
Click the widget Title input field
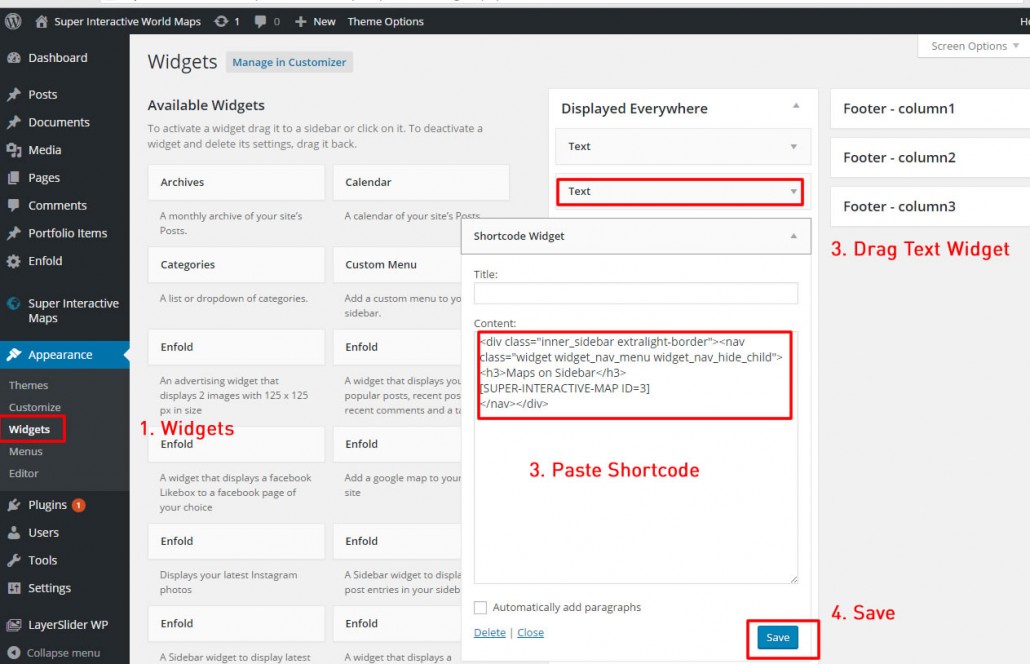[x=635, y=293]
